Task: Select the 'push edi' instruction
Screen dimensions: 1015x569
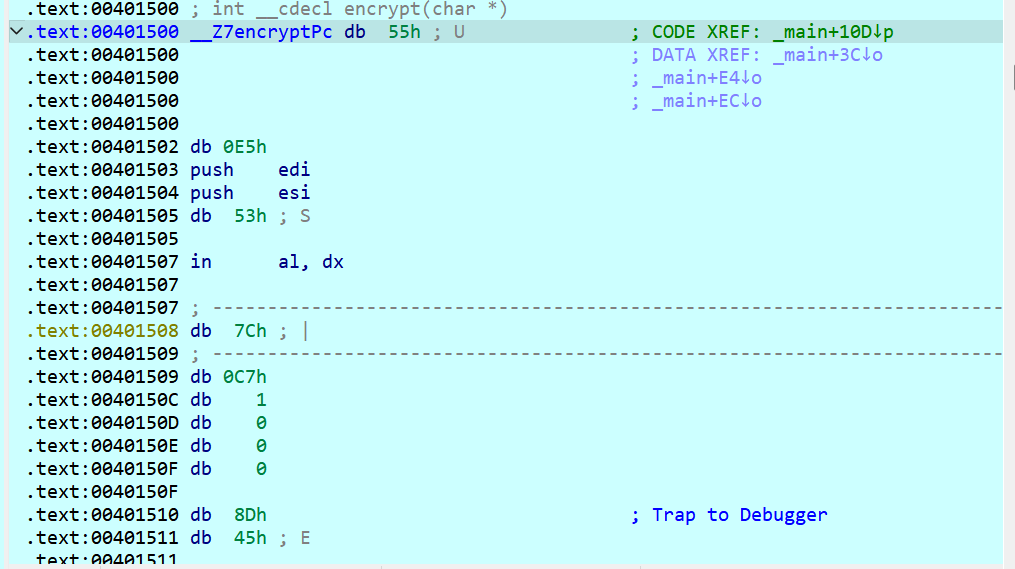Action: [250, 170]
